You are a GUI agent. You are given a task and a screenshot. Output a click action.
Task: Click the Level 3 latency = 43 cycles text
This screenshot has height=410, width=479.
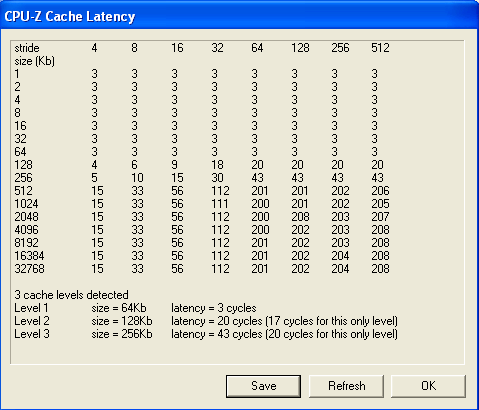[217, 334]
